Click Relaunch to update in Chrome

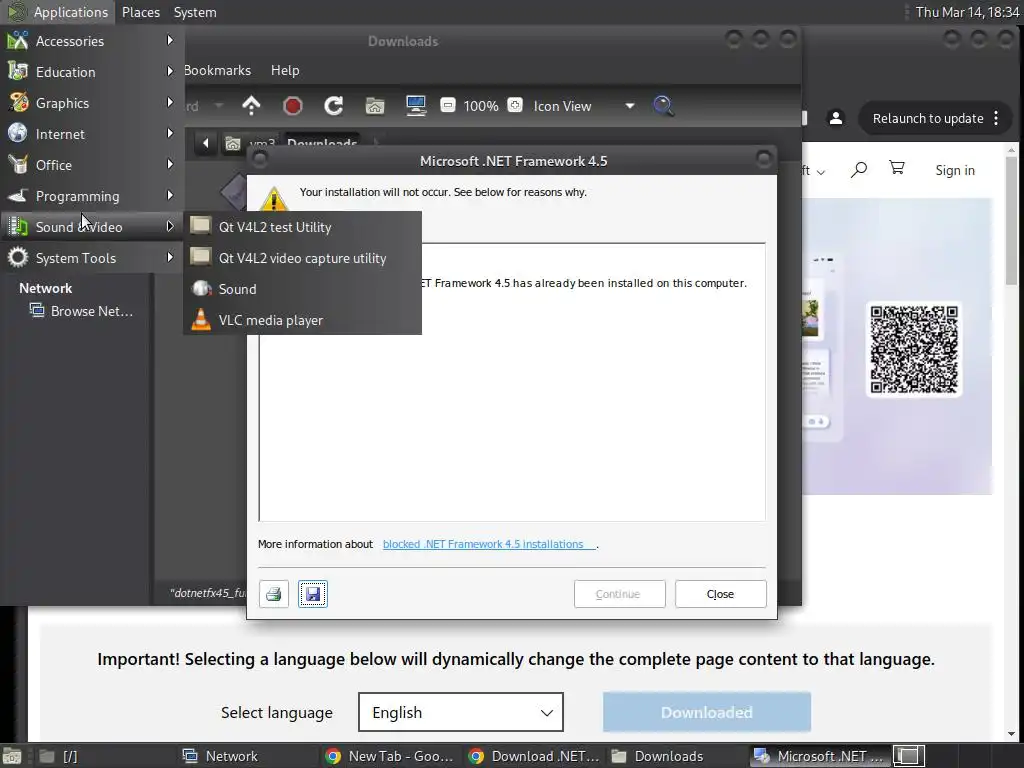click(928, 118)
